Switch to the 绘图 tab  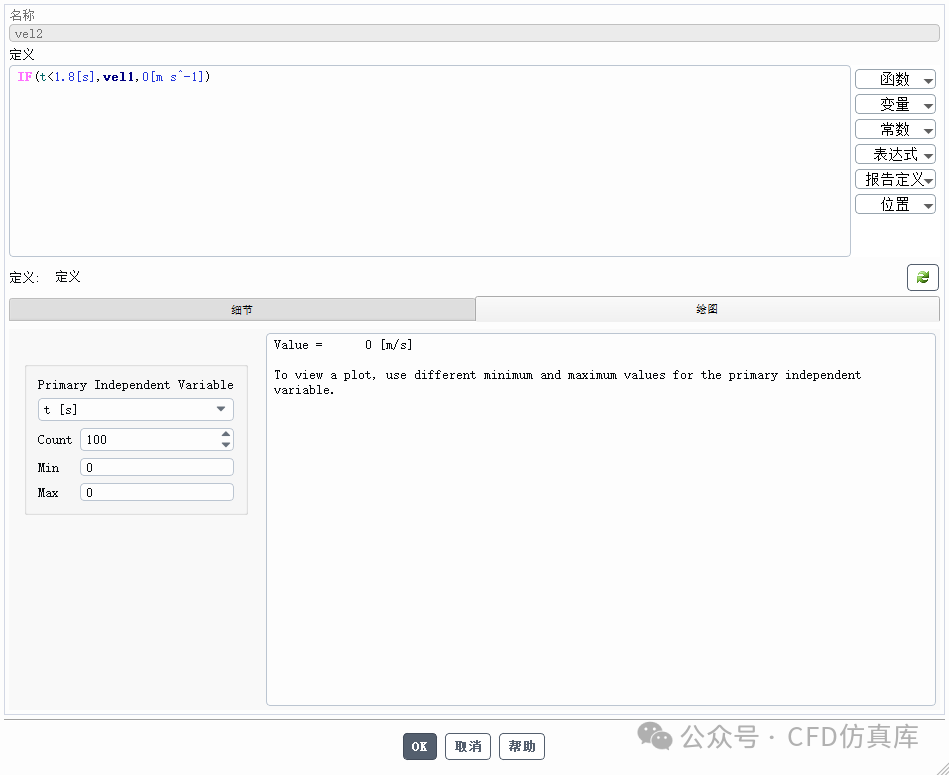point(707,309)
